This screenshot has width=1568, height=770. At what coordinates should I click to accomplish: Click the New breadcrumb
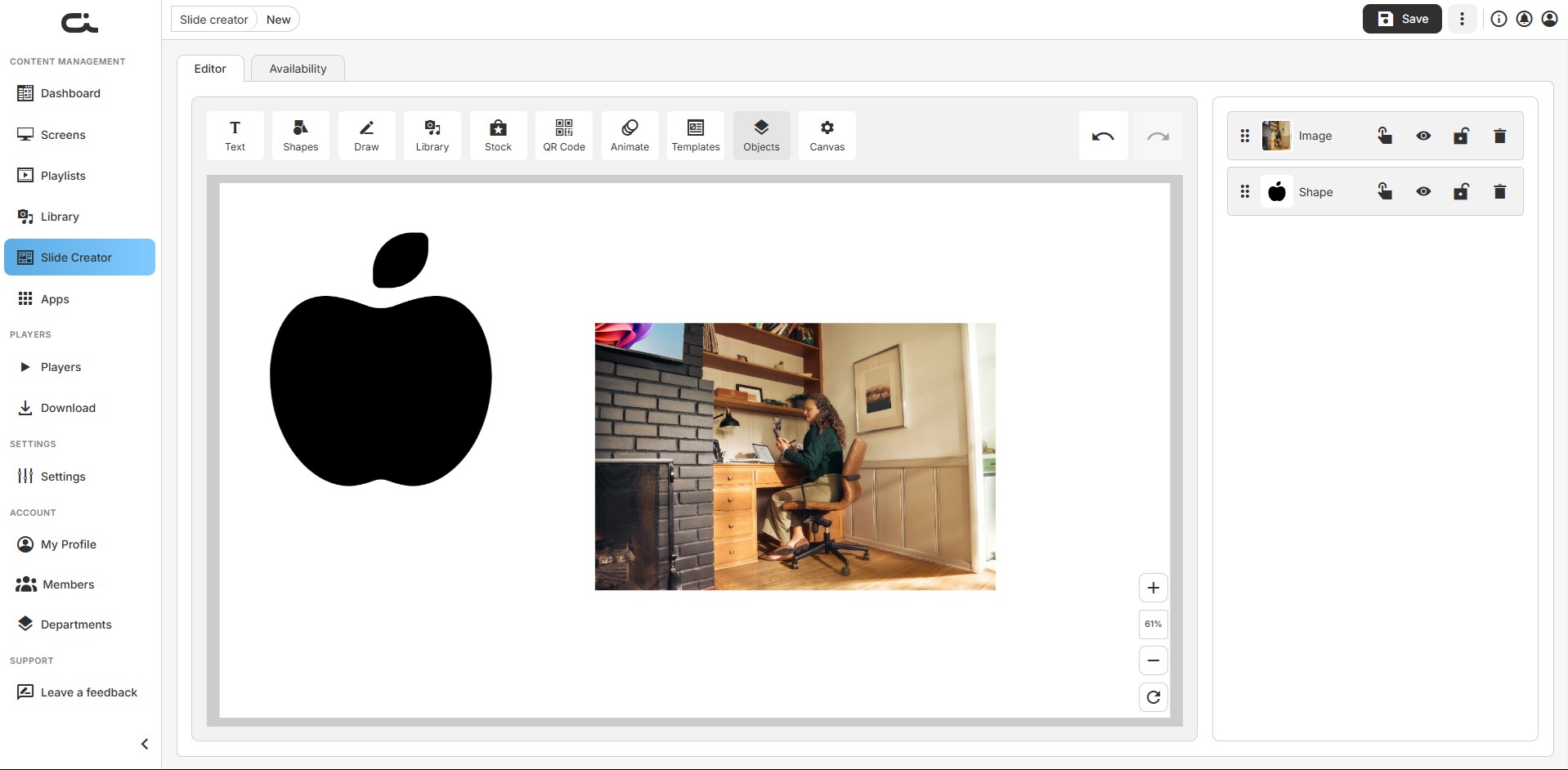tap(278, 20)
